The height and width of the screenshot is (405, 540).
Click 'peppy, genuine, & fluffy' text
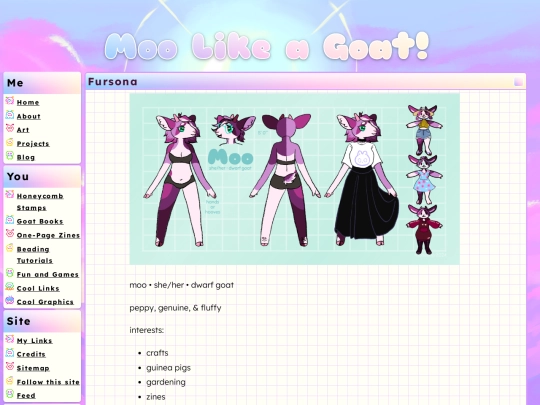(x=175, y=308)
